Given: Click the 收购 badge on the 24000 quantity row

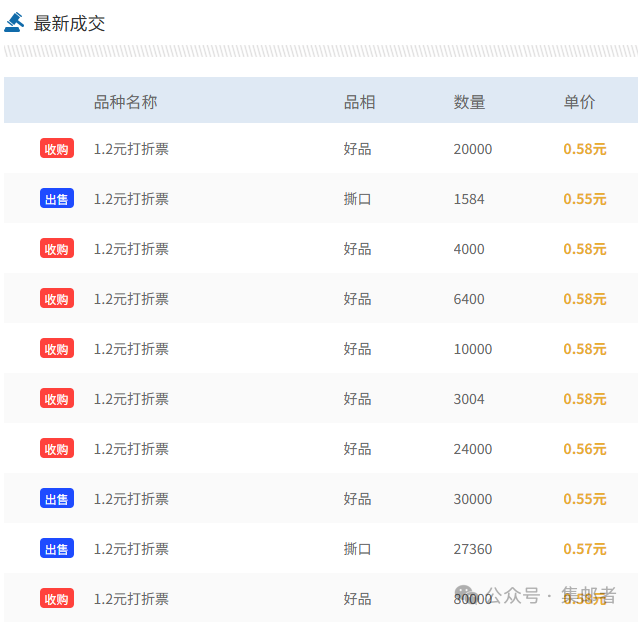Looking at the screenshot, I should click(x=57, y=448).
